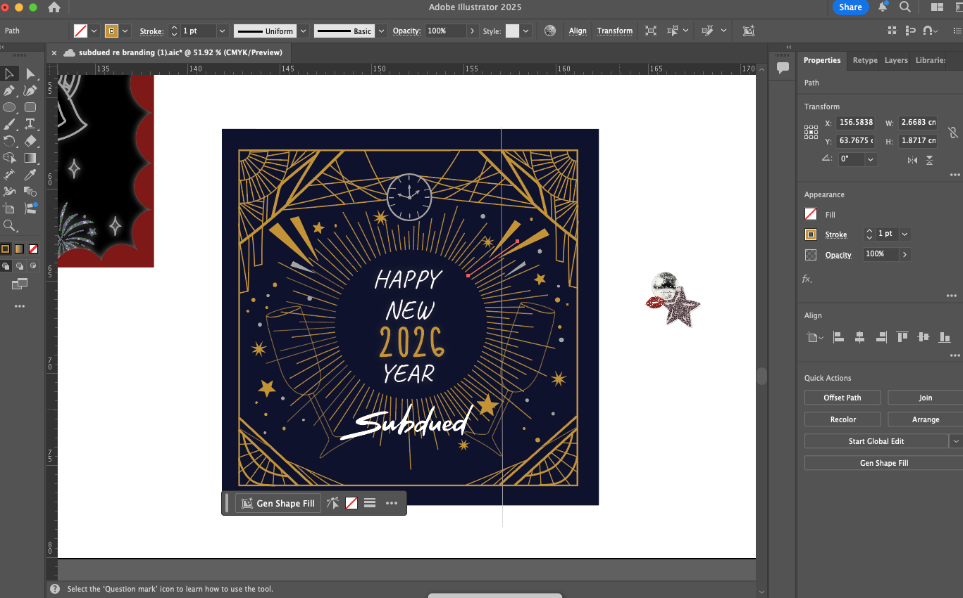Click the fx effects icon in Appearance
Image resolution: width=963 pixels, height=598 pixels.
[x=807, y=279]
